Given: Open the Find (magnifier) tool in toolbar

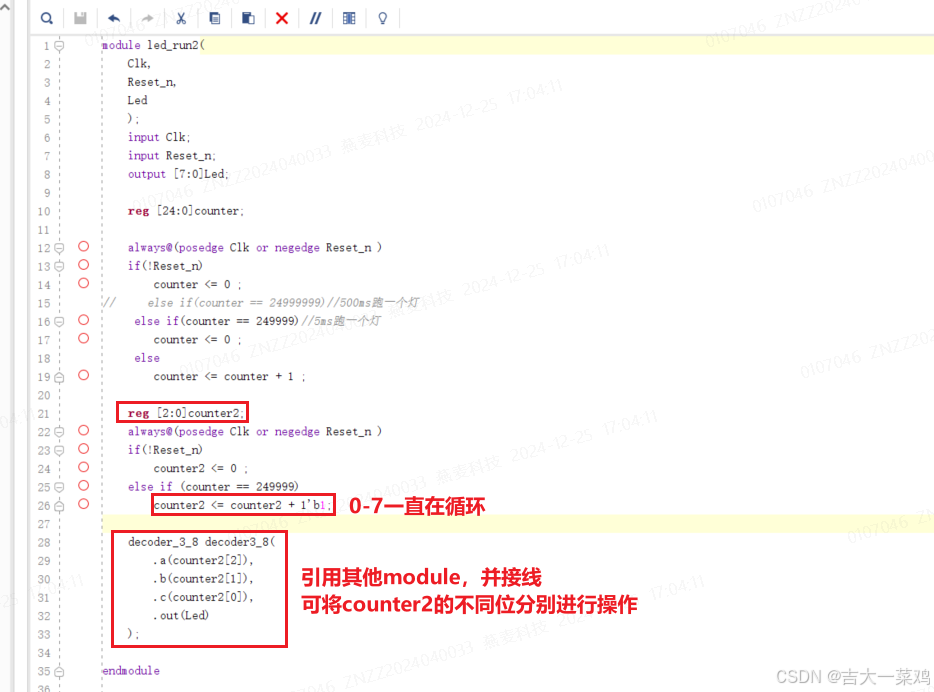Looking at the screenshot, I should pyautogui.click(x=46, y=18).
